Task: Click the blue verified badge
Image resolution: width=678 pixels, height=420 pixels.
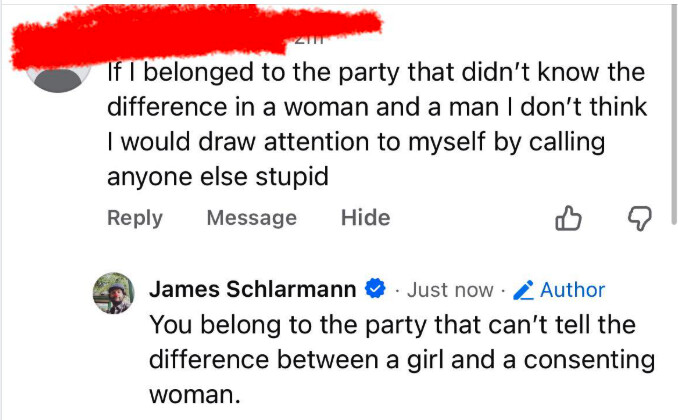Action: (375, 290)
